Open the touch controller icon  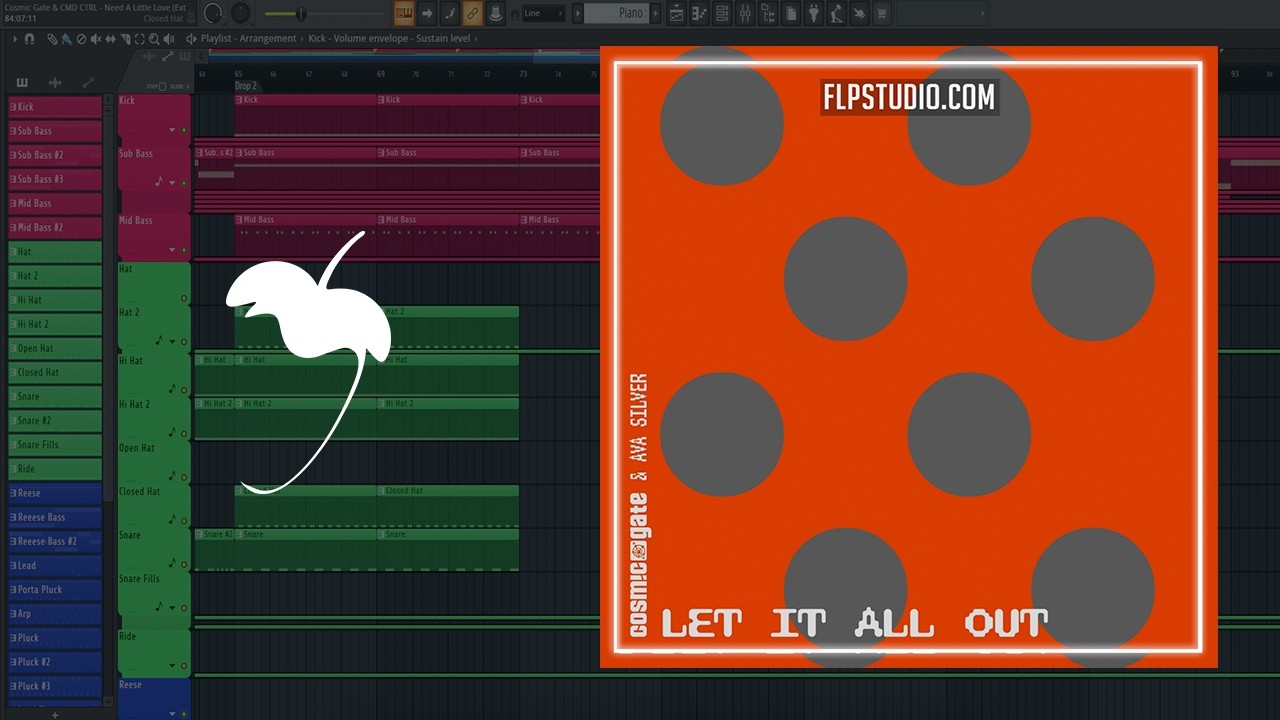tap(860, 14)
